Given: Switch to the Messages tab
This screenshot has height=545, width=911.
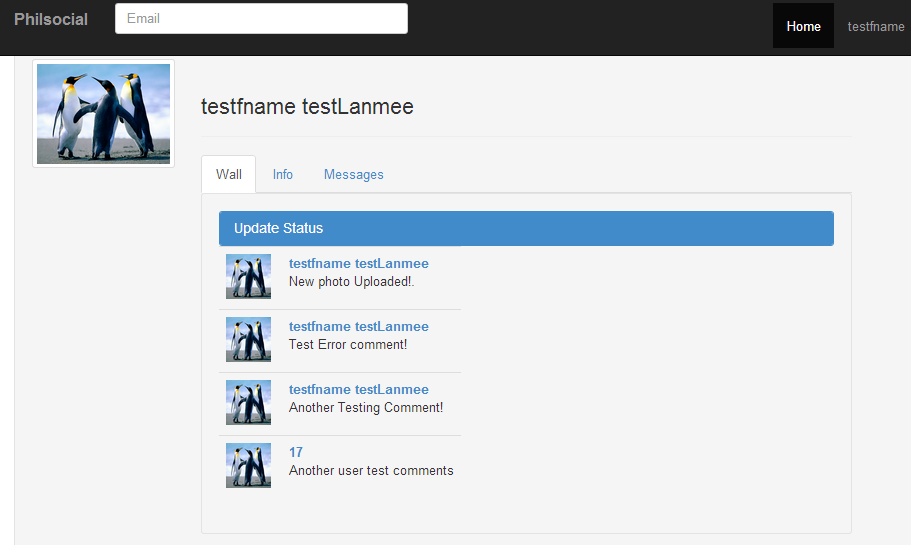Looking at the screenshot, I should pyautogui.click(x=353, y=174).
